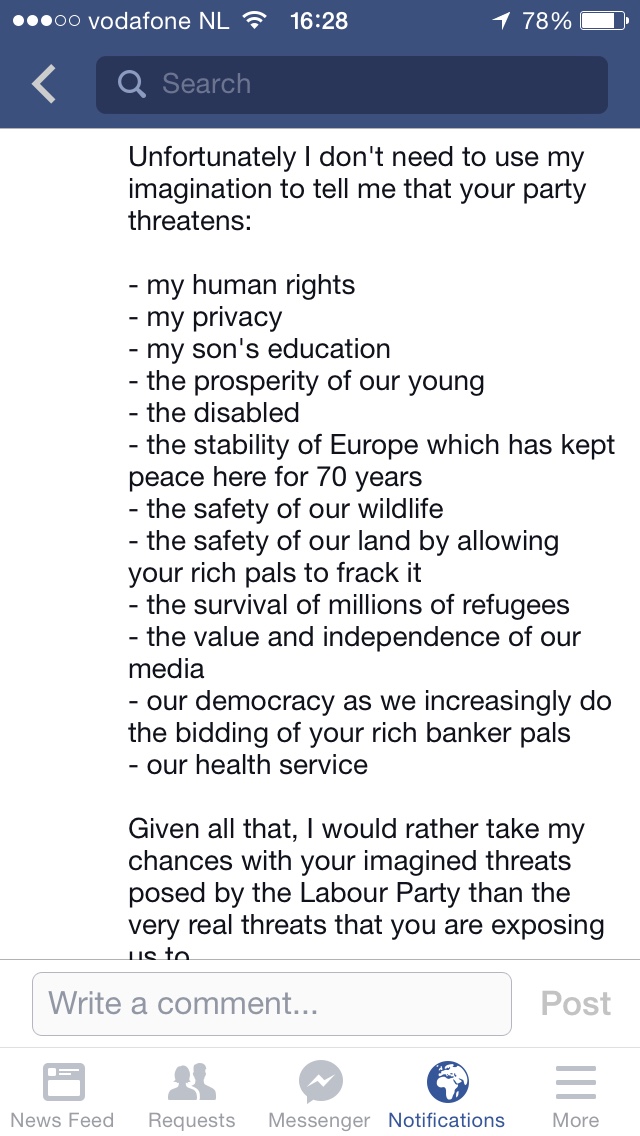Tap the Notifications globe icon

click(447, 1082)
